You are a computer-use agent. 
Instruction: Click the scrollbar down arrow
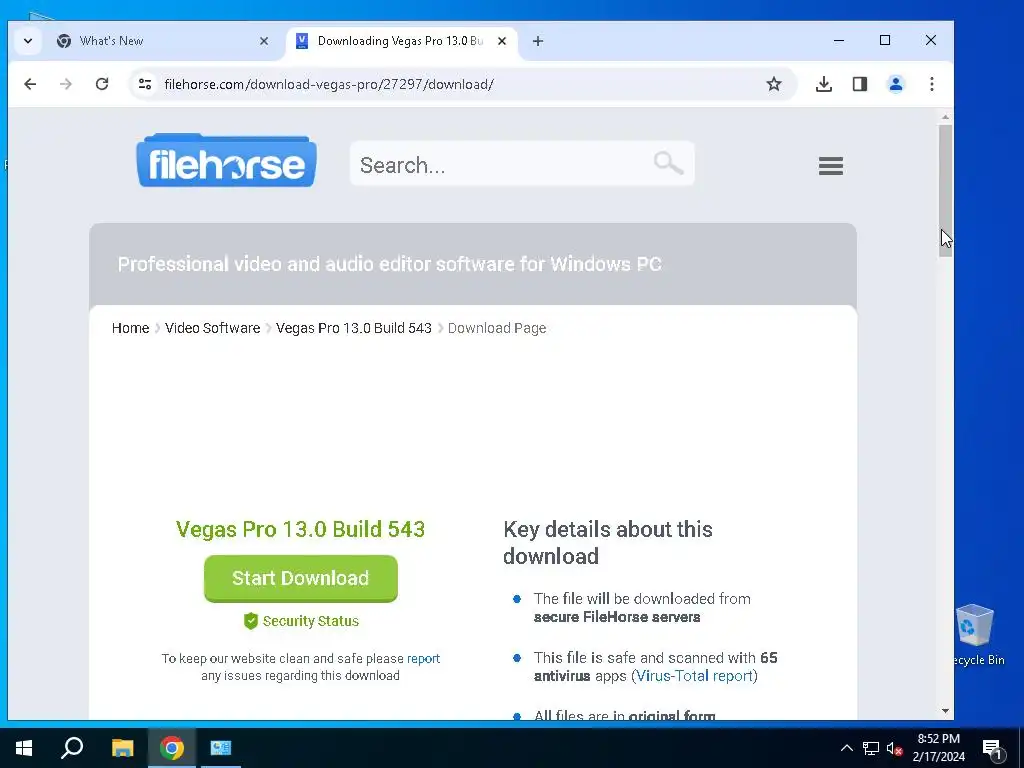(945, 711)
